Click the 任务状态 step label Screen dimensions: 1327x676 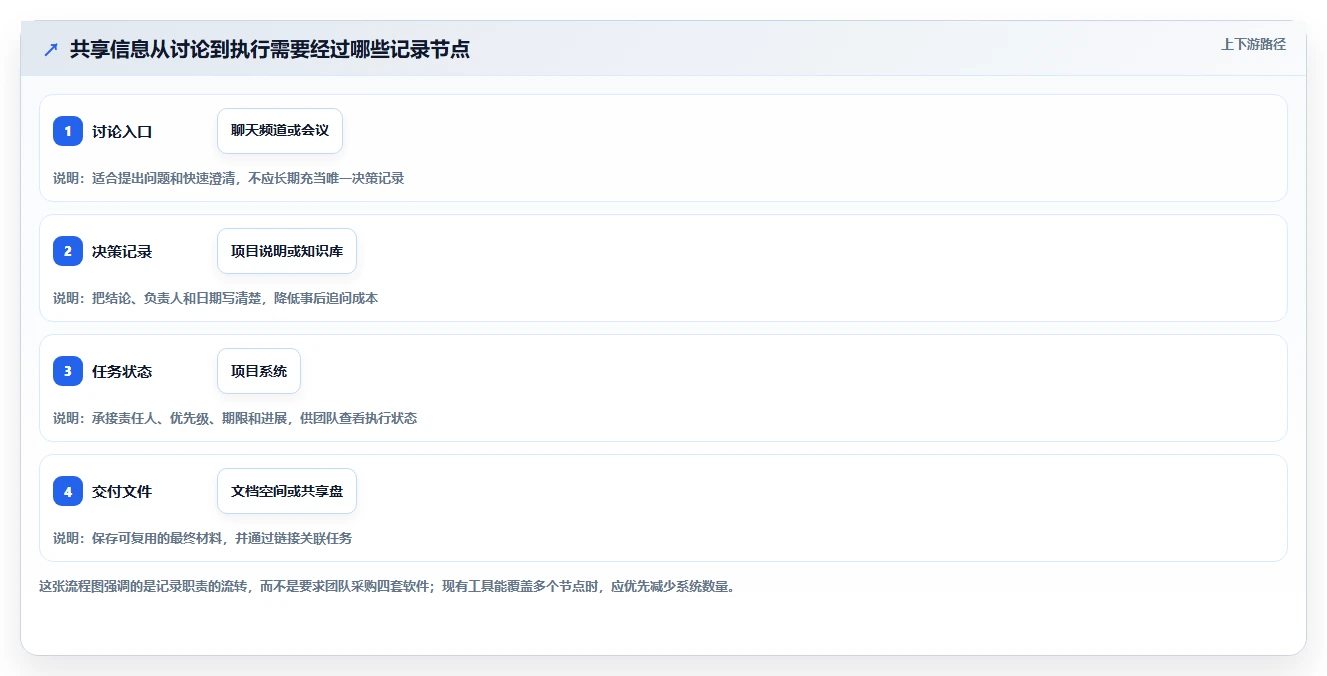point(122,371)
